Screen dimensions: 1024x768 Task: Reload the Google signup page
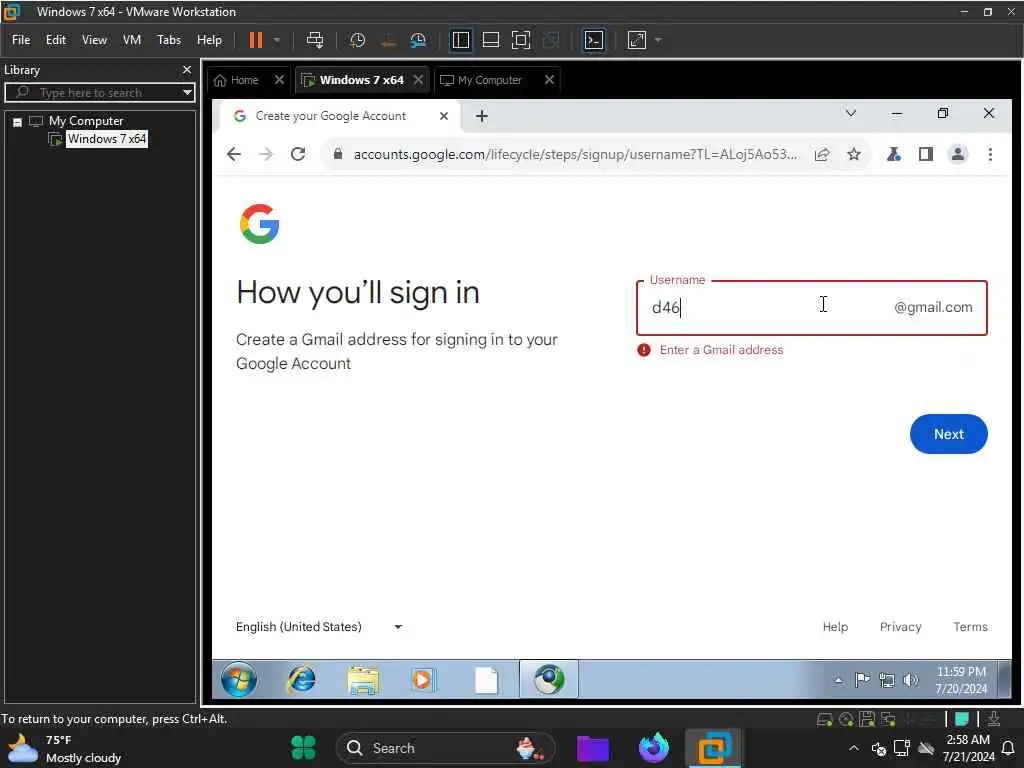point(298,154)
